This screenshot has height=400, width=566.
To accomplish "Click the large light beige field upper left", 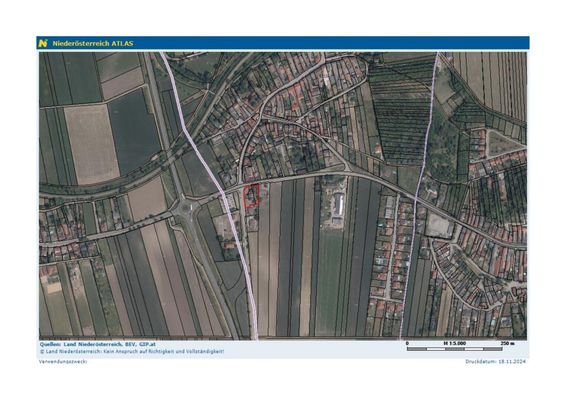I will (92, 144).
